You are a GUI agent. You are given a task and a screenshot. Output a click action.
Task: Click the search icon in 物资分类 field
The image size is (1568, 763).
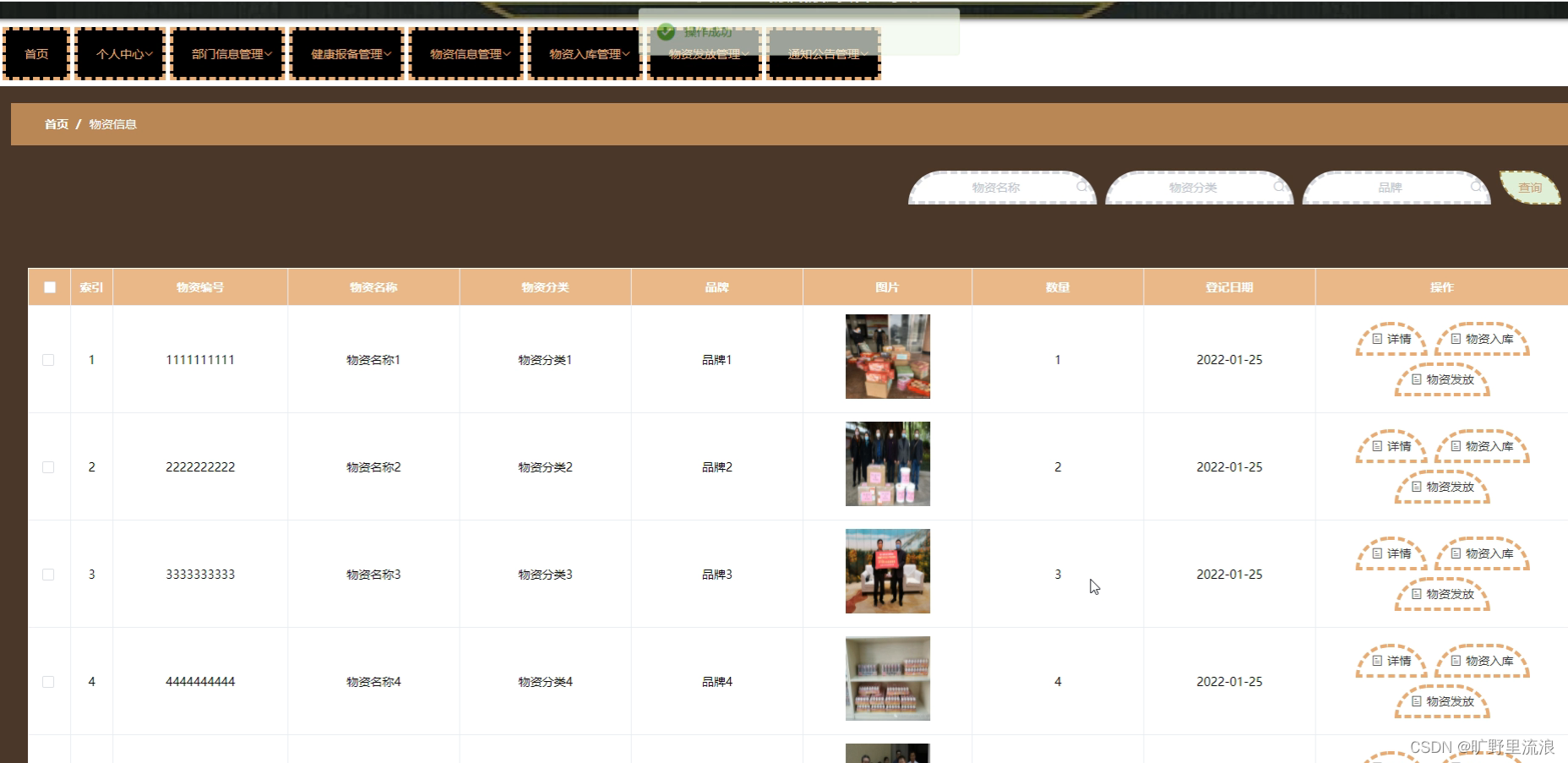[1280, 188]
